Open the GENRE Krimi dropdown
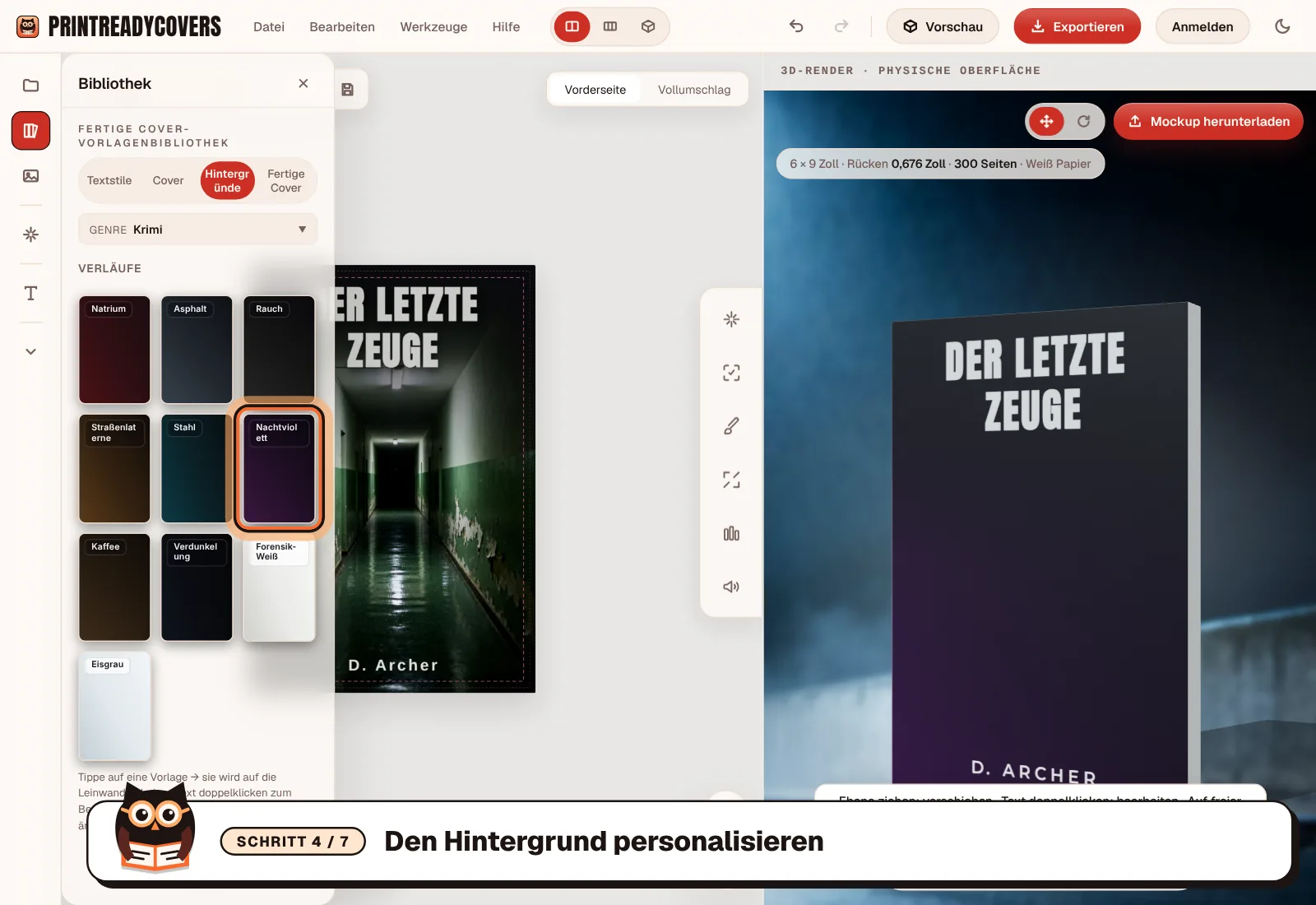 point(197,230)
